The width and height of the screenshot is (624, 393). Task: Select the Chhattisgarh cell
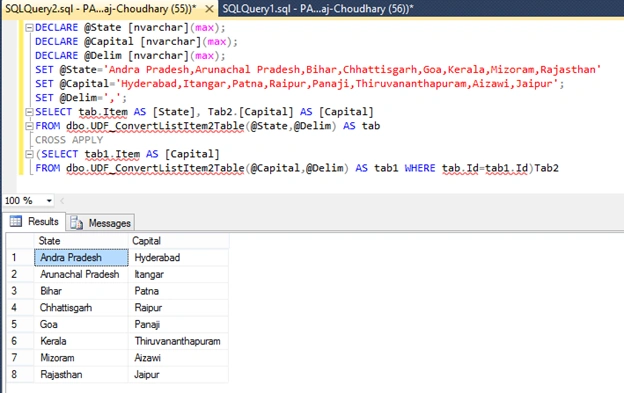(x=81, y=307)
